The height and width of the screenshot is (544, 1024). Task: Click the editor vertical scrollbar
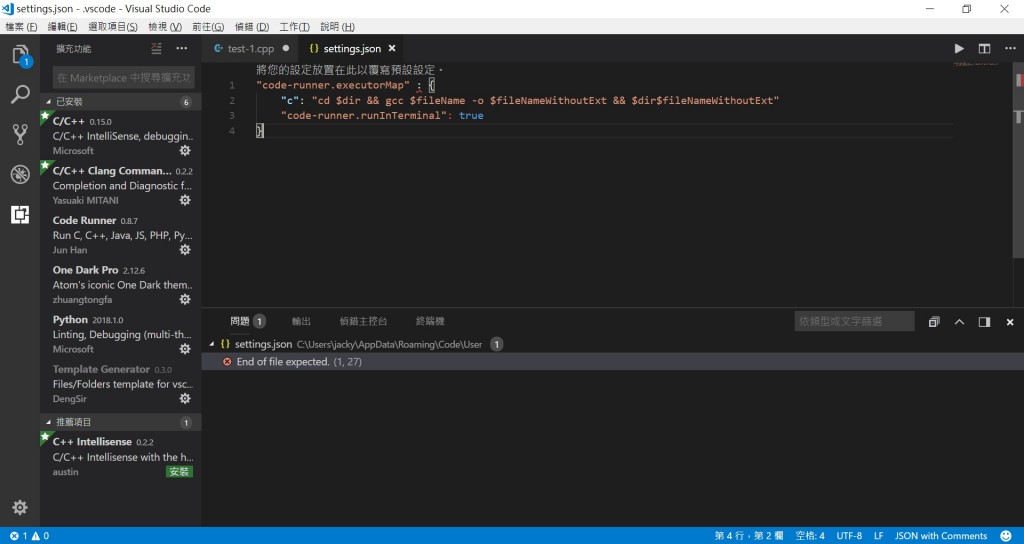pyautogui.click(x=1019, y=160)
